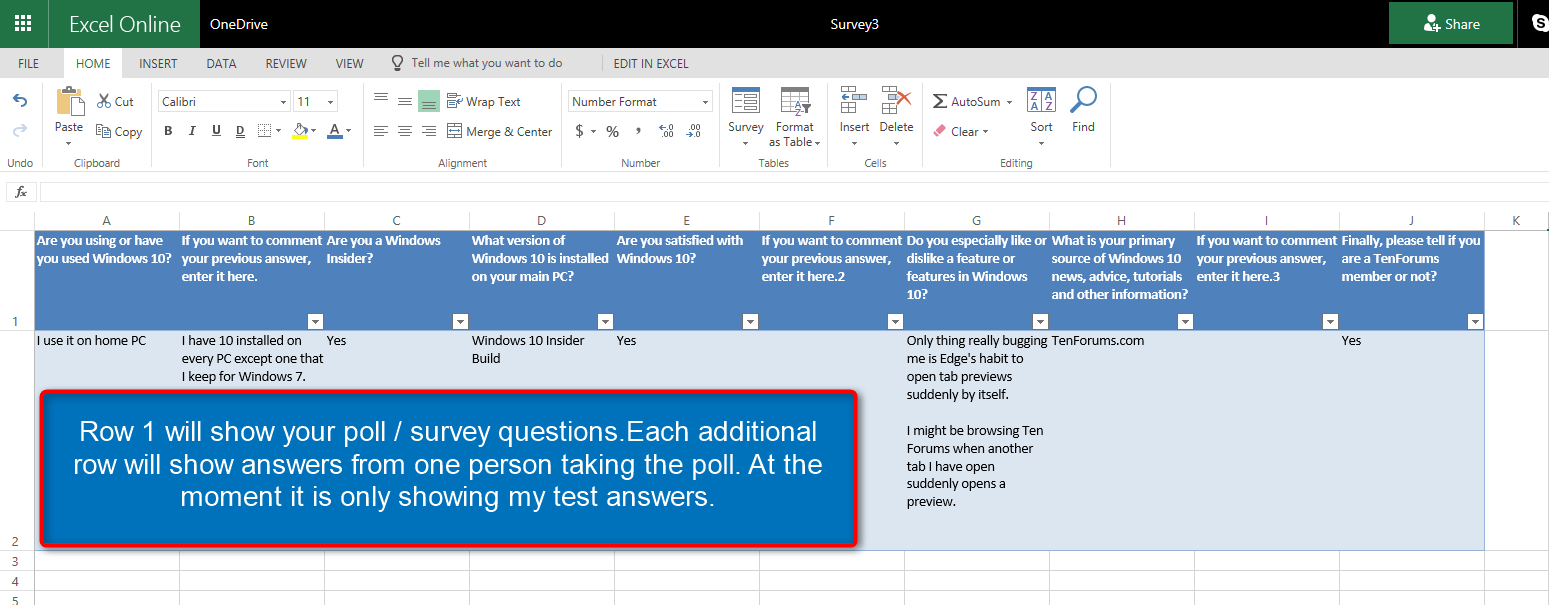The width and height of the screenshot is (1549, 605).
Task: Click the Tell me what you want box
Action: (x=486, y=63)
